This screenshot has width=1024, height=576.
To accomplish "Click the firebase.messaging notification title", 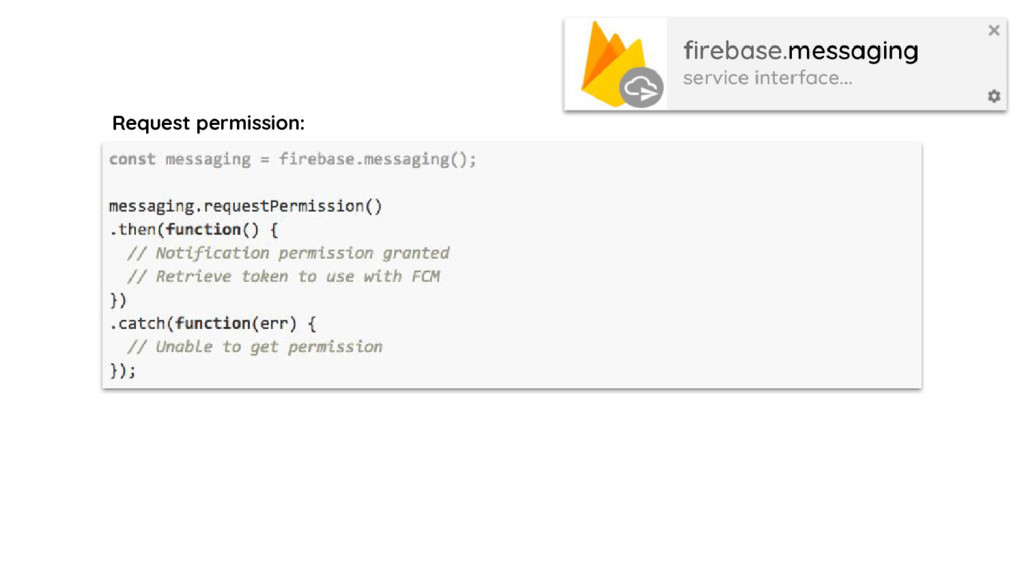I will pyautogui.click(x=801, y=50).
